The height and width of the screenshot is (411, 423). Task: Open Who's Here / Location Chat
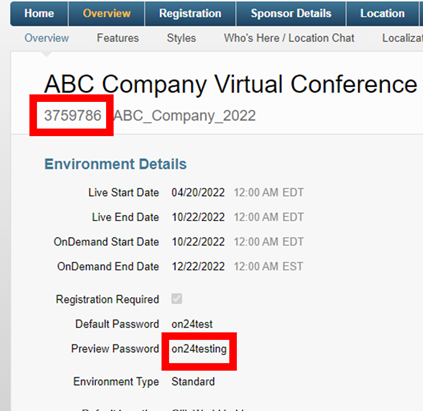coord(289,38)
